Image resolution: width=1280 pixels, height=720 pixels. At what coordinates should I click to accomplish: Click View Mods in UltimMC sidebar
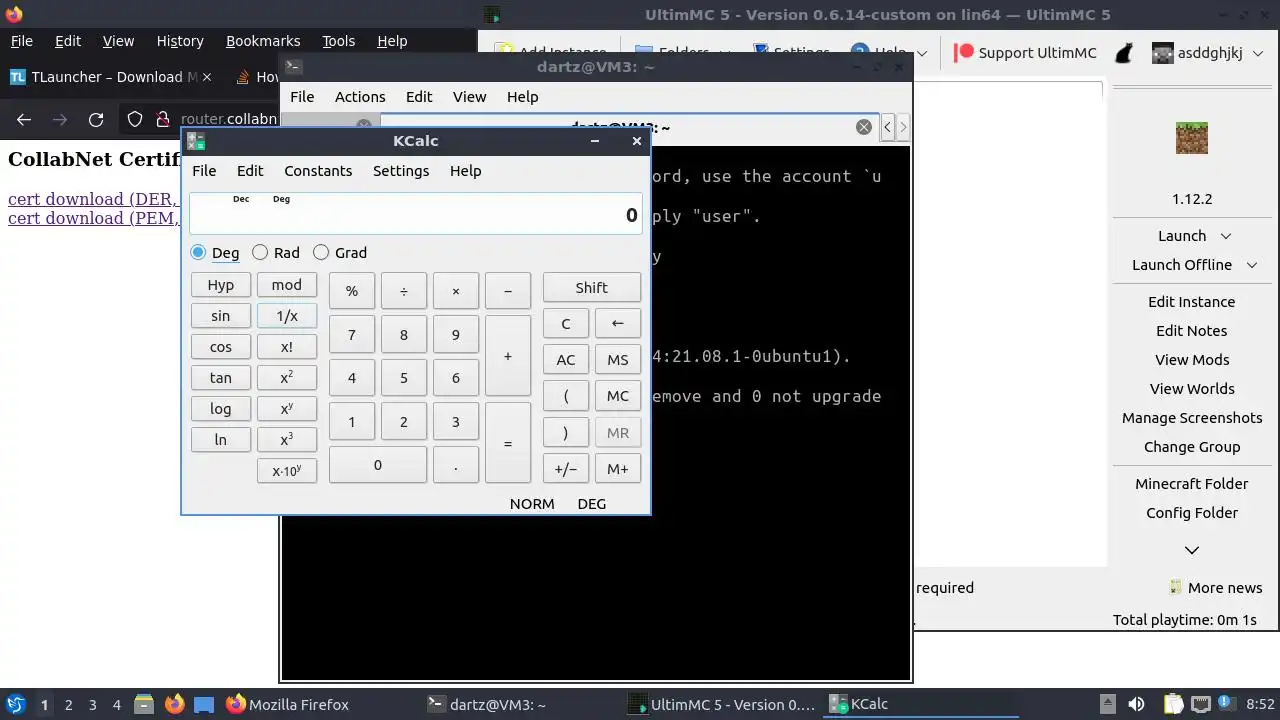point(1192,360)
